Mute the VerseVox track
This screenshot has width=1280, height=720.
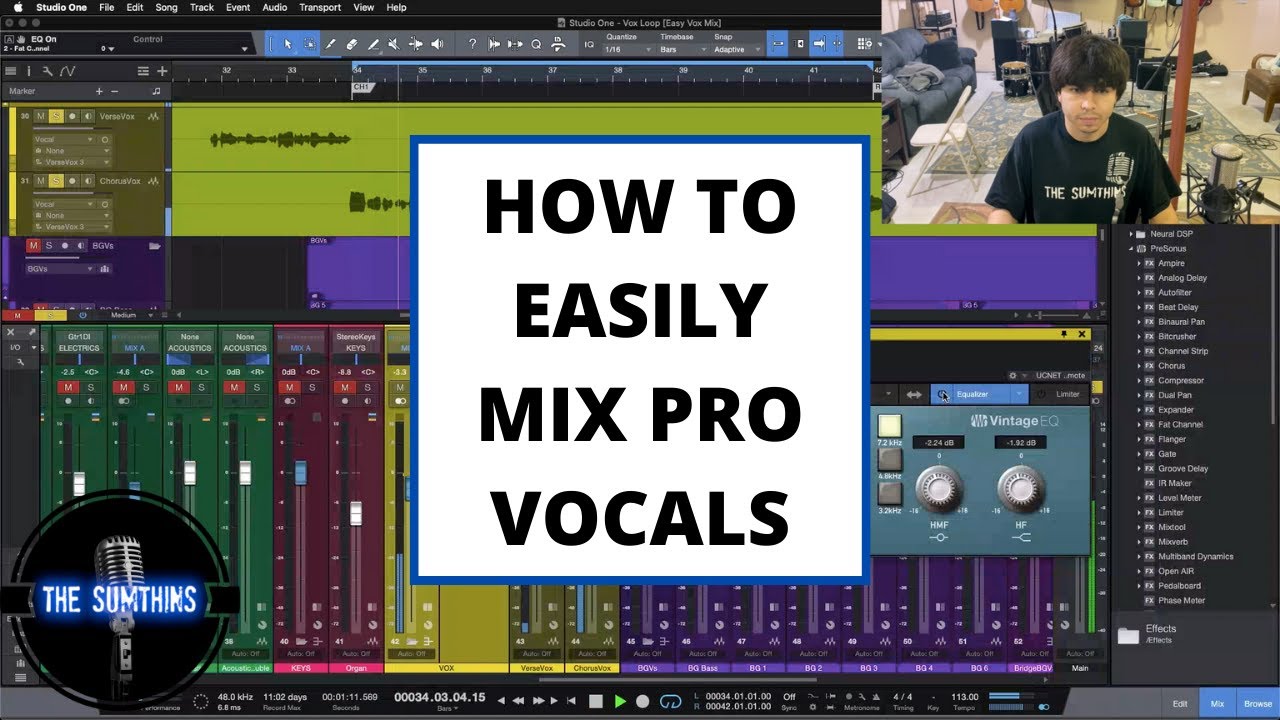(41, 116)
